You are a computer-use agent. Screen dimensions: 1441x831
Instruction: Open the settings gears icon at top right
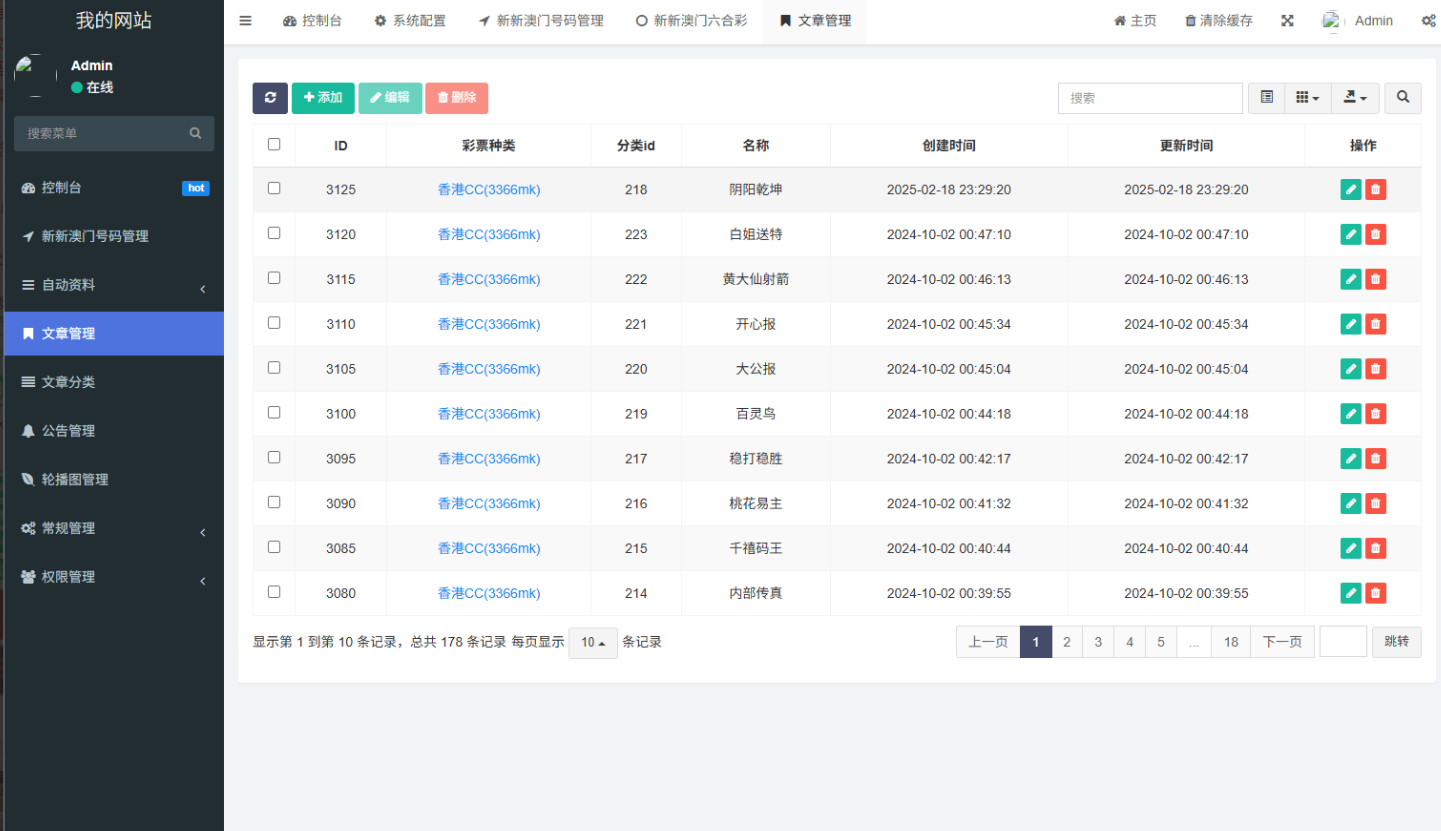coord(1429,21)
